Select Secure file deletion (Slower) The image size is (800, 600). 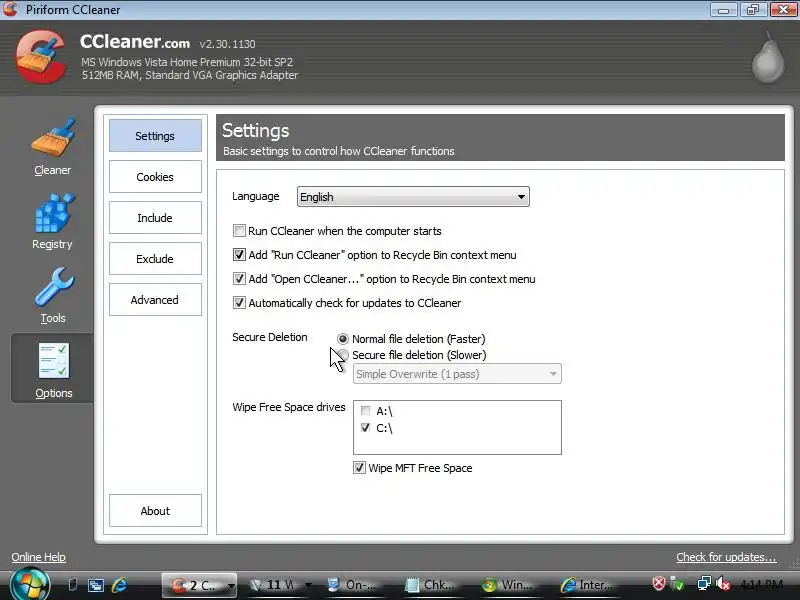(x=343, y=355)
